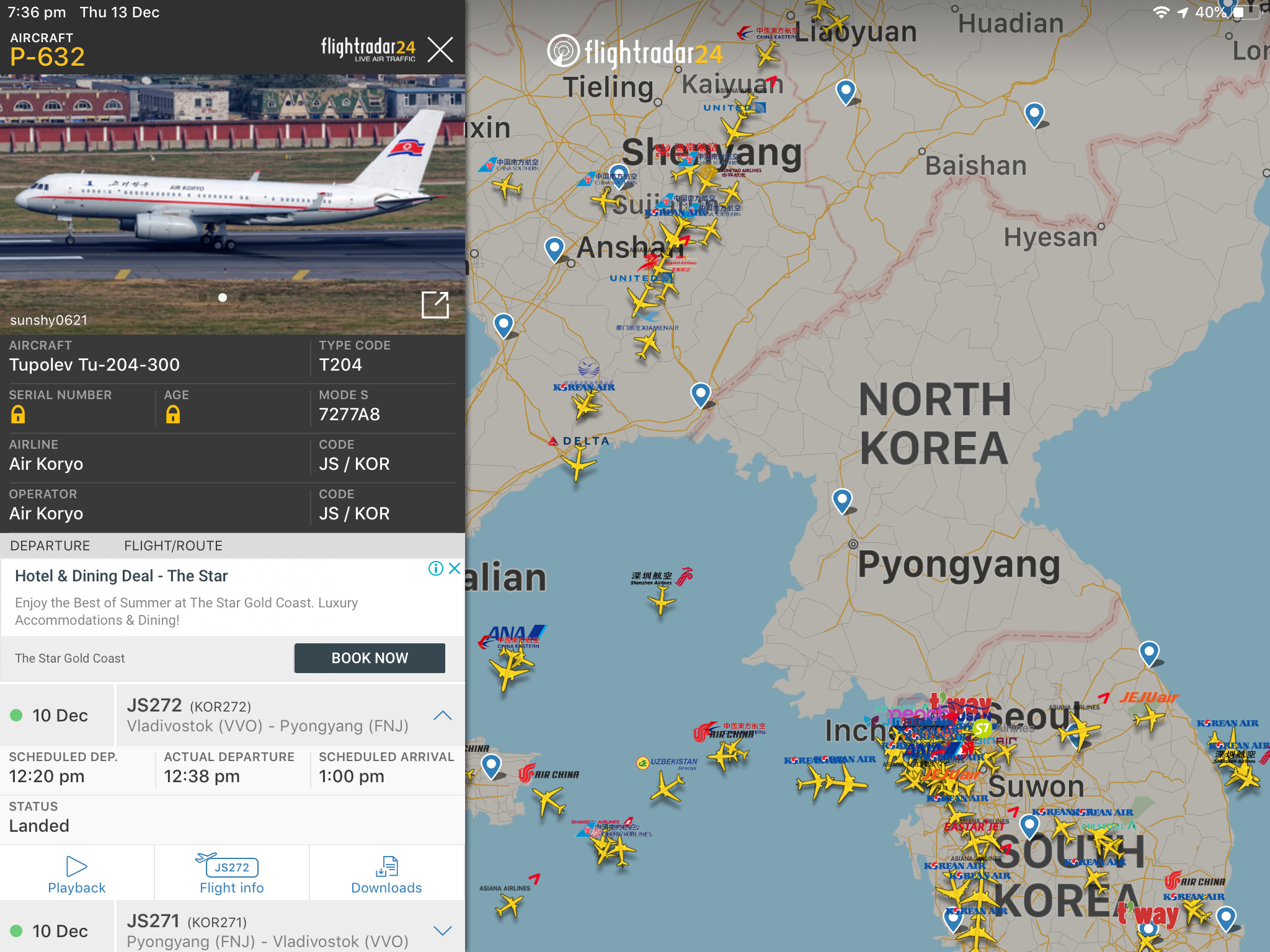Image resolution: width=1270 pixels, height=952 pixels.
Task: Open Flight info for JS272
Action: 232,874
